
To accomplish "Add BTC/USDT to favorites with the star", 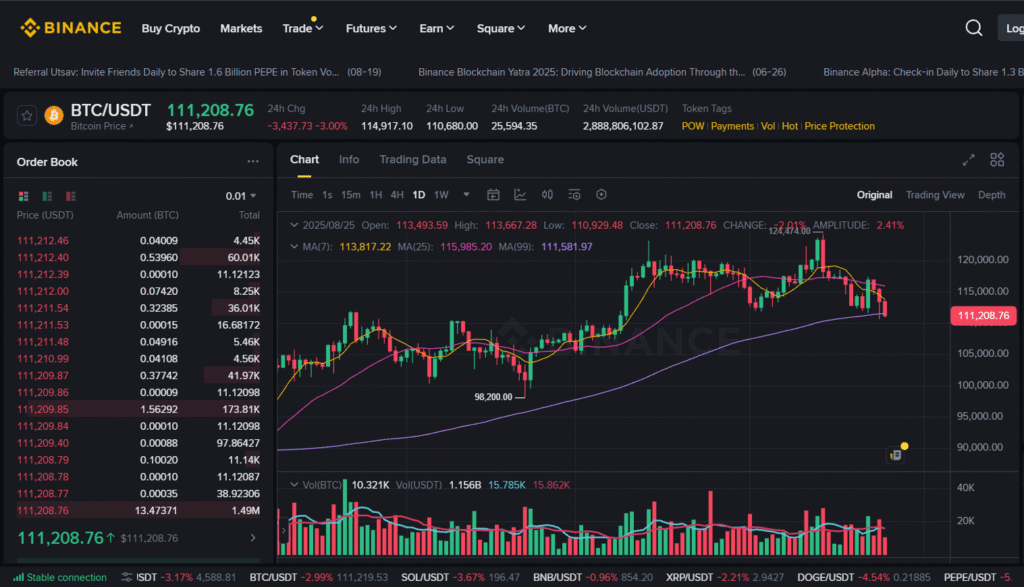I will pos(27,116).
